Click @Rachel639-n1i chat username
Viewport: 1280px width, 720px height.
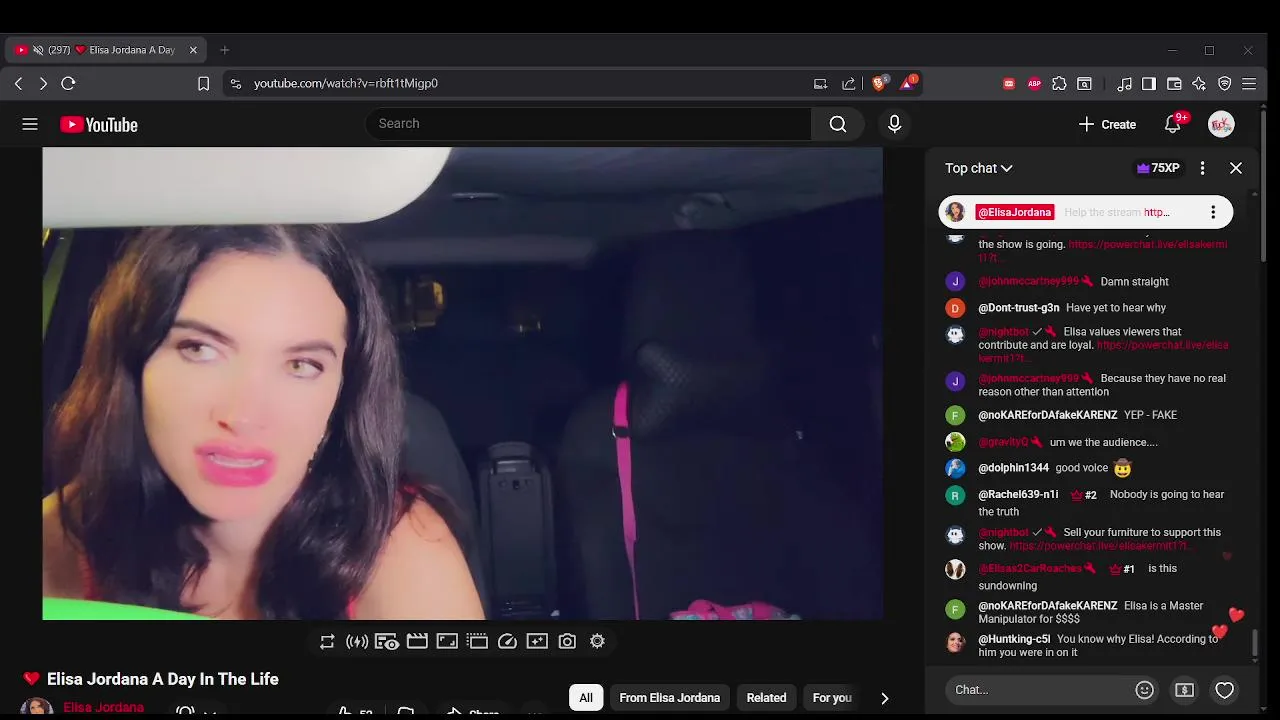[x=1018, y=494]
